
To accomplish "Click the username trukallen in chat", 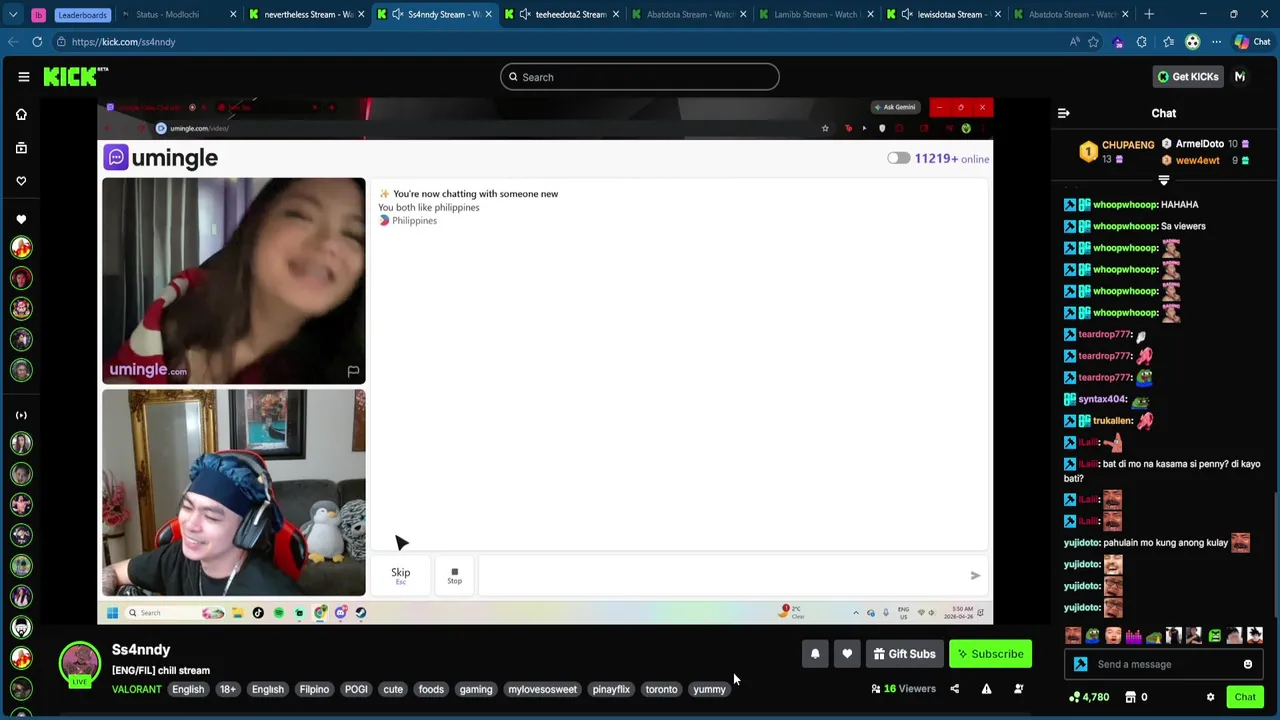I will coord(1112,421).
